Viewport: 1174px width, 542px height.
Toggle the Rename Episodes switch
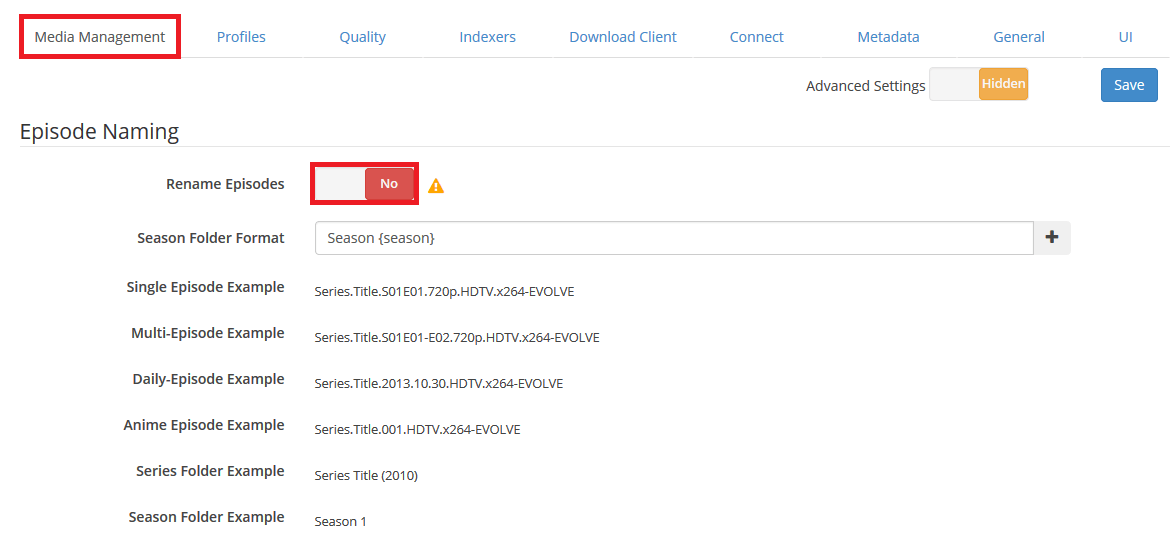pos(364,184)
